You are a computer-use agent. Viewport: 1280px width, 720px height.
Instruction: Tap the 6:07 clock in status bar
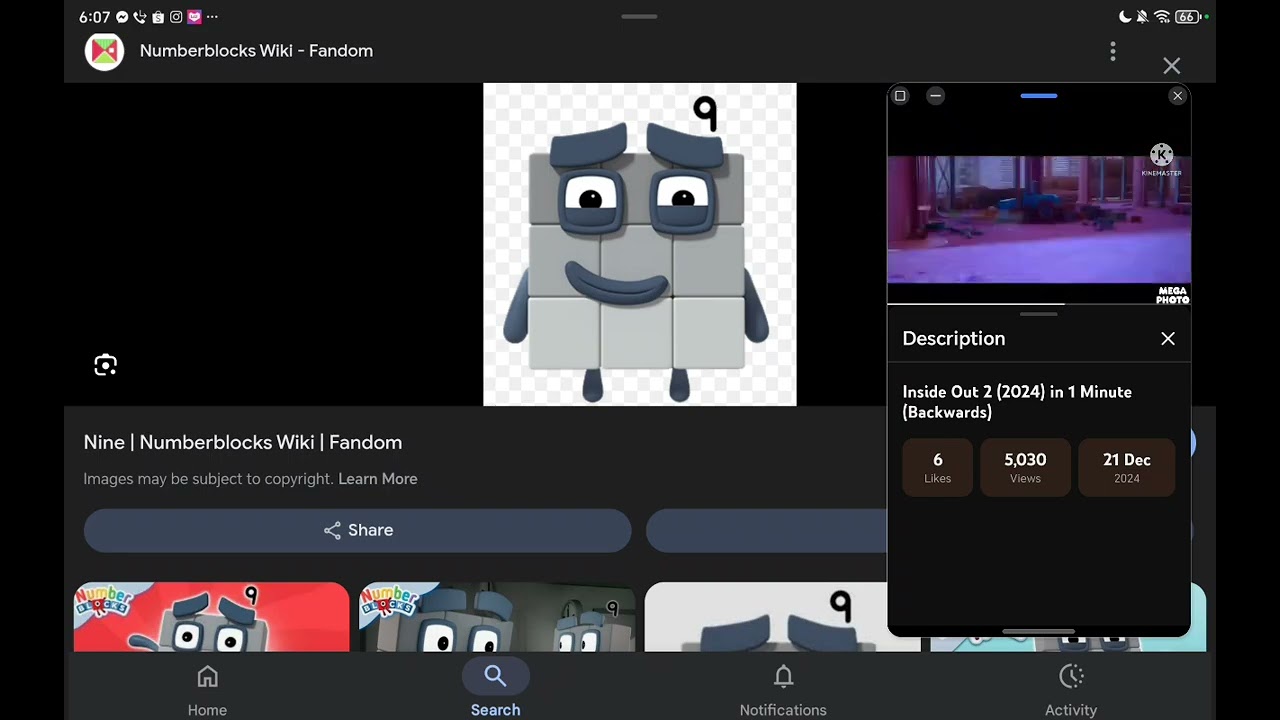(94, 17)
